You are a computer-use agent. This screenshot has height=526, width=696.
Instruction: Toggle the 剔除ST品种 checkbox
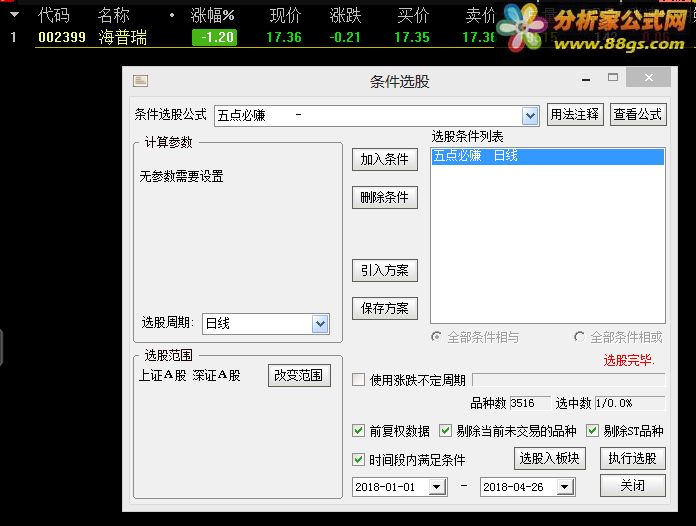click(x=592, y=431)
